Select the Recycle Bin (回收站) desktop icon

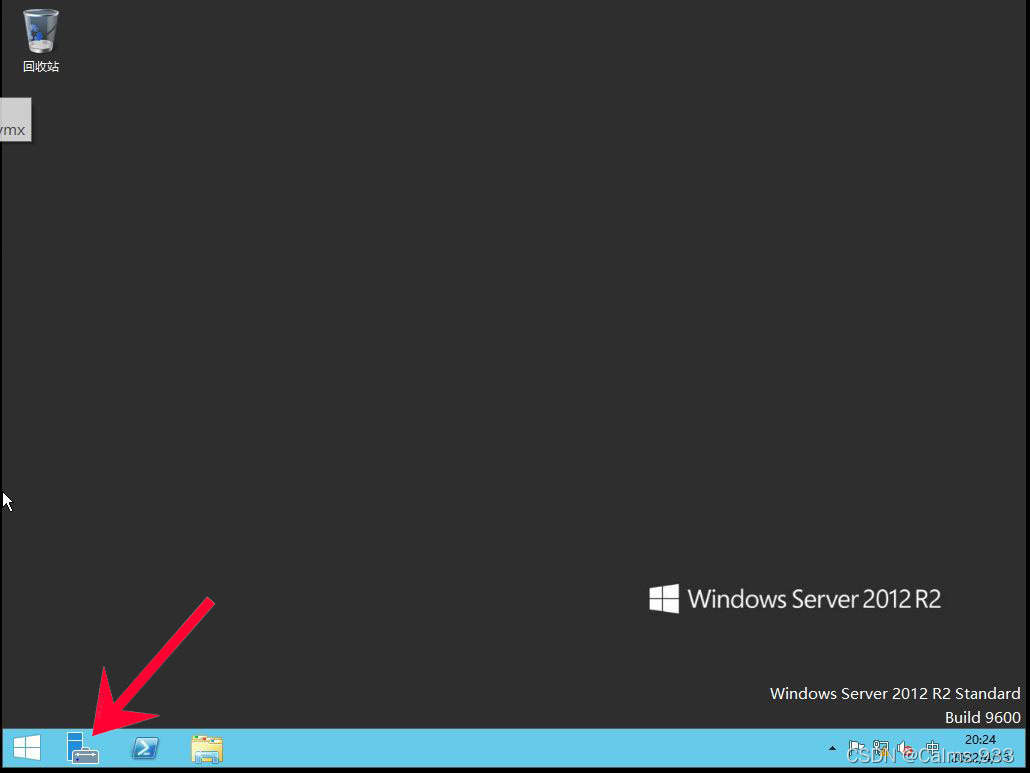pos(41,41)
